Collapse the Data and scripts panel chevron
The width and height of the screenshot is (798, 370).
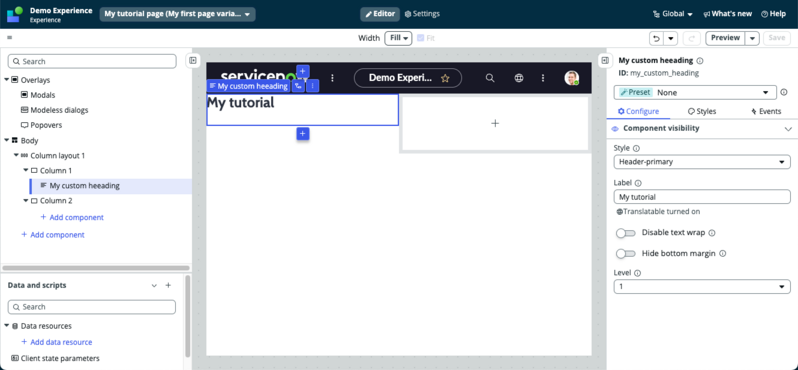[x=154, y=286]
